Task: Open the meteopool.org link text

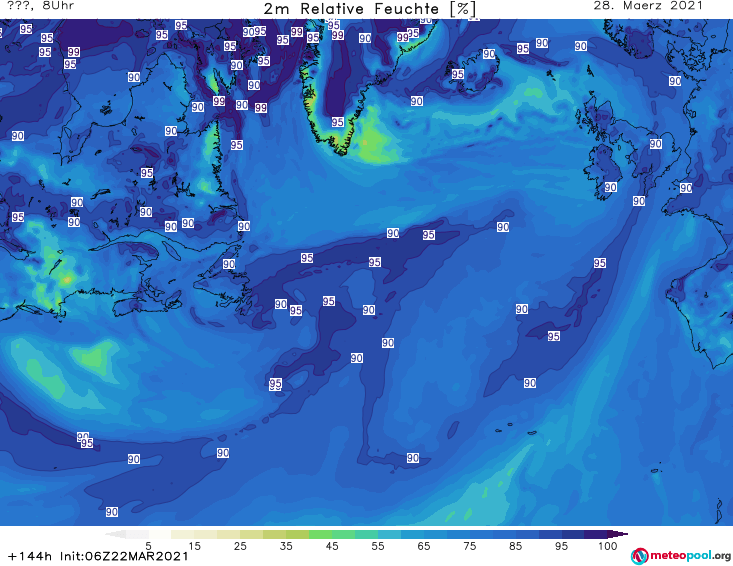Action: (690, 556)
